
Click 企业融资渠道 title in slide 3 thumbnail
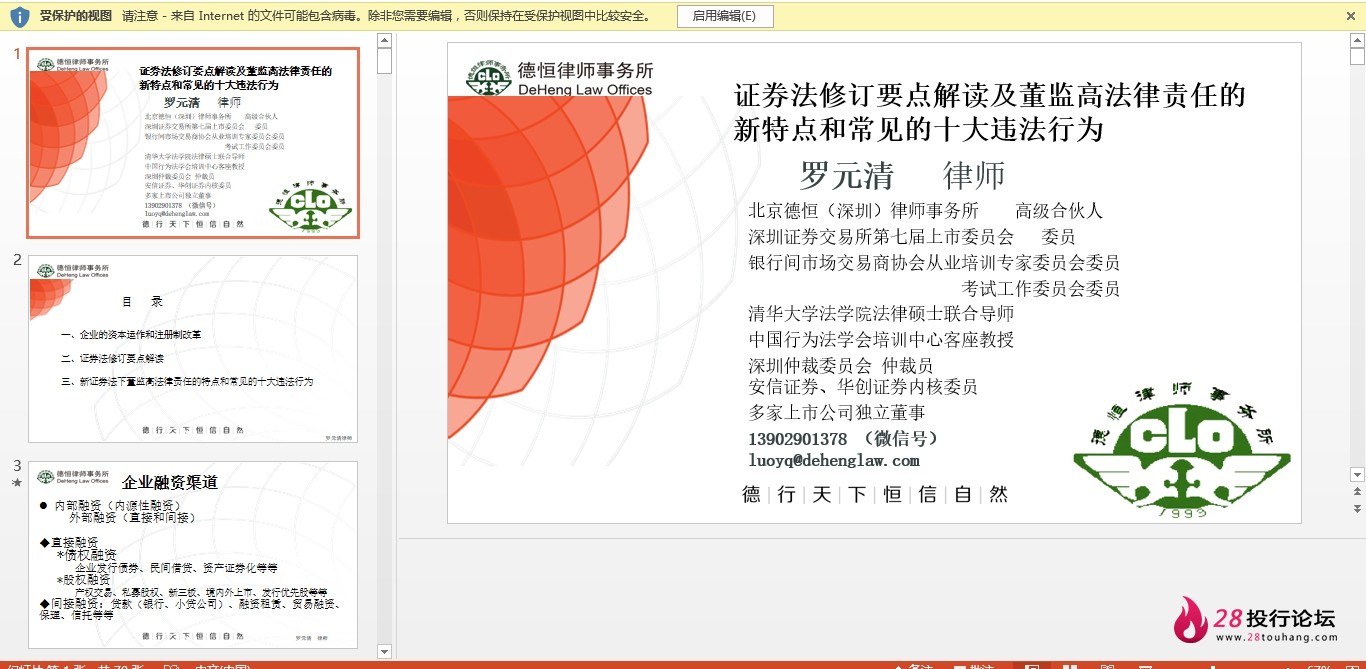(170, 482)
